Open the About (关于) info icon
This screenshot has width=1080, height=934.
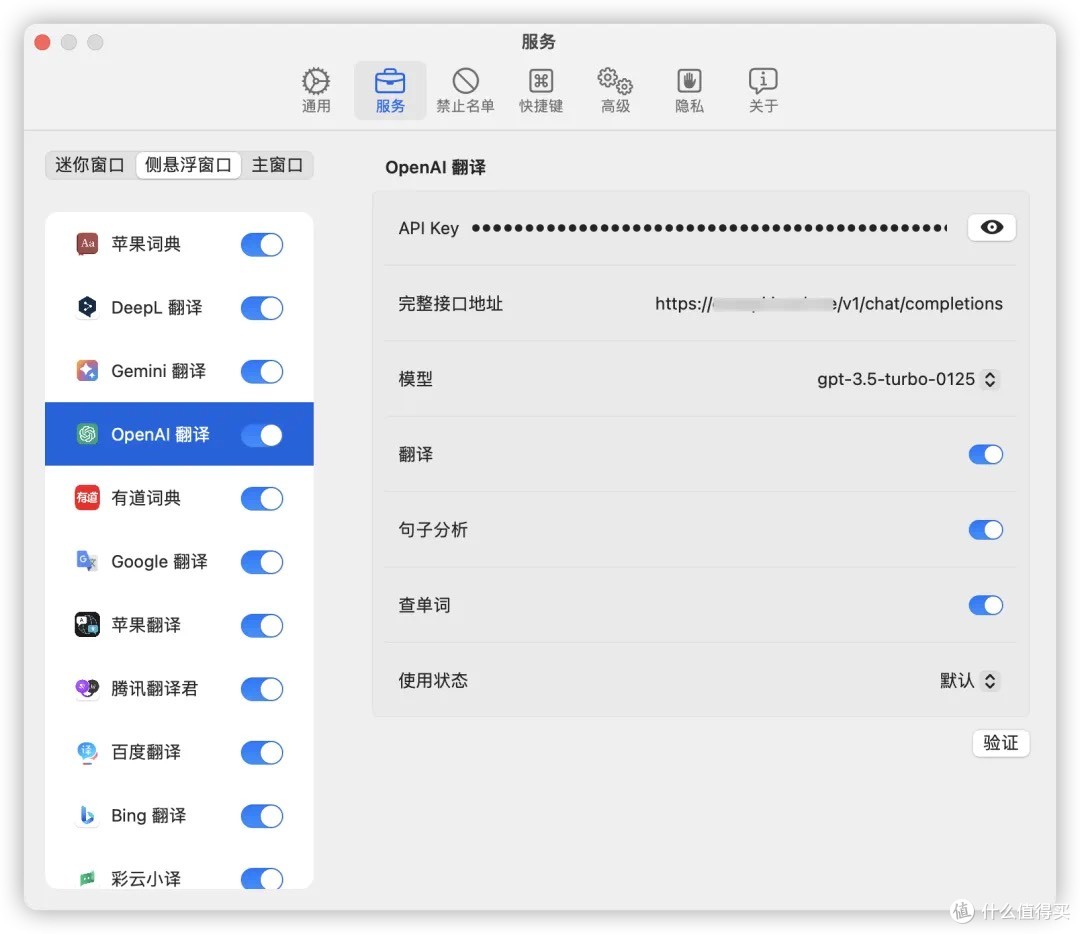click(763, 82)
